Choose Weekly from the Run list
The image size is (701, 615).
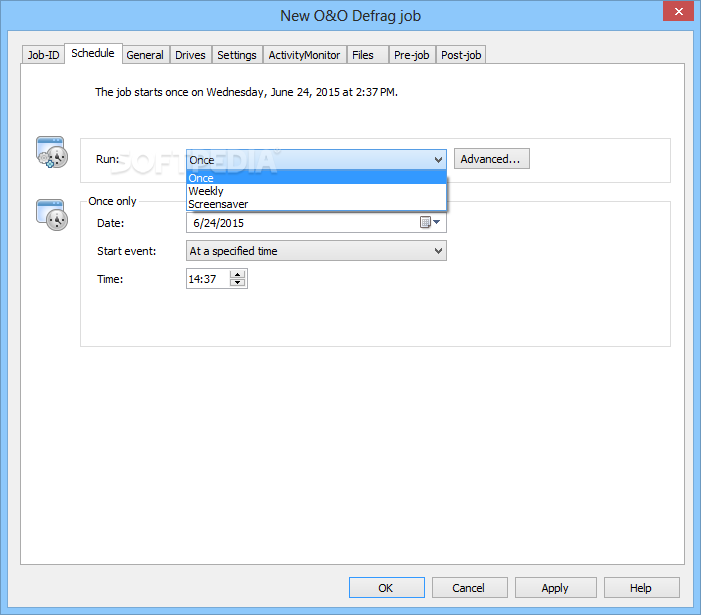pyautogui.click(x=317, y=191)
